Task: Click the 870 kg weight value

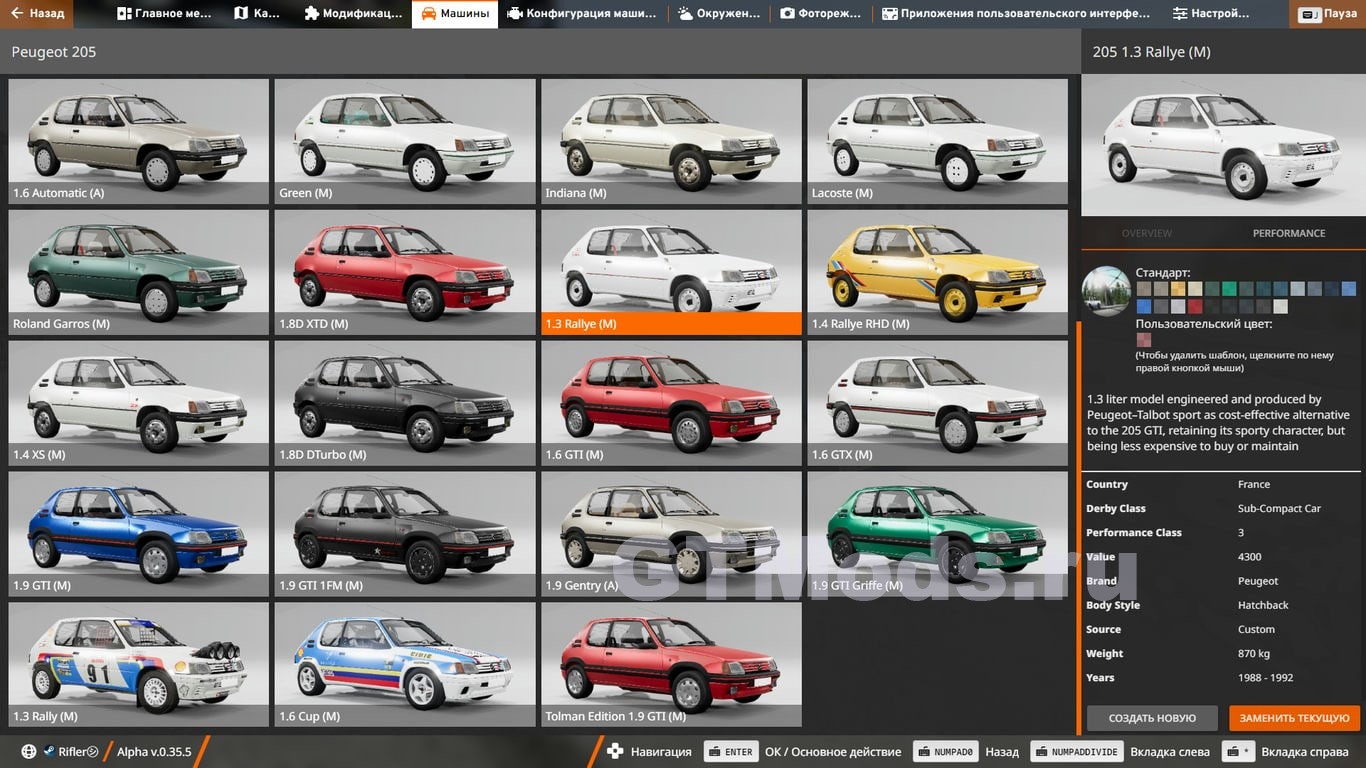Action: pyautogui.click(x=1253, y=653)
